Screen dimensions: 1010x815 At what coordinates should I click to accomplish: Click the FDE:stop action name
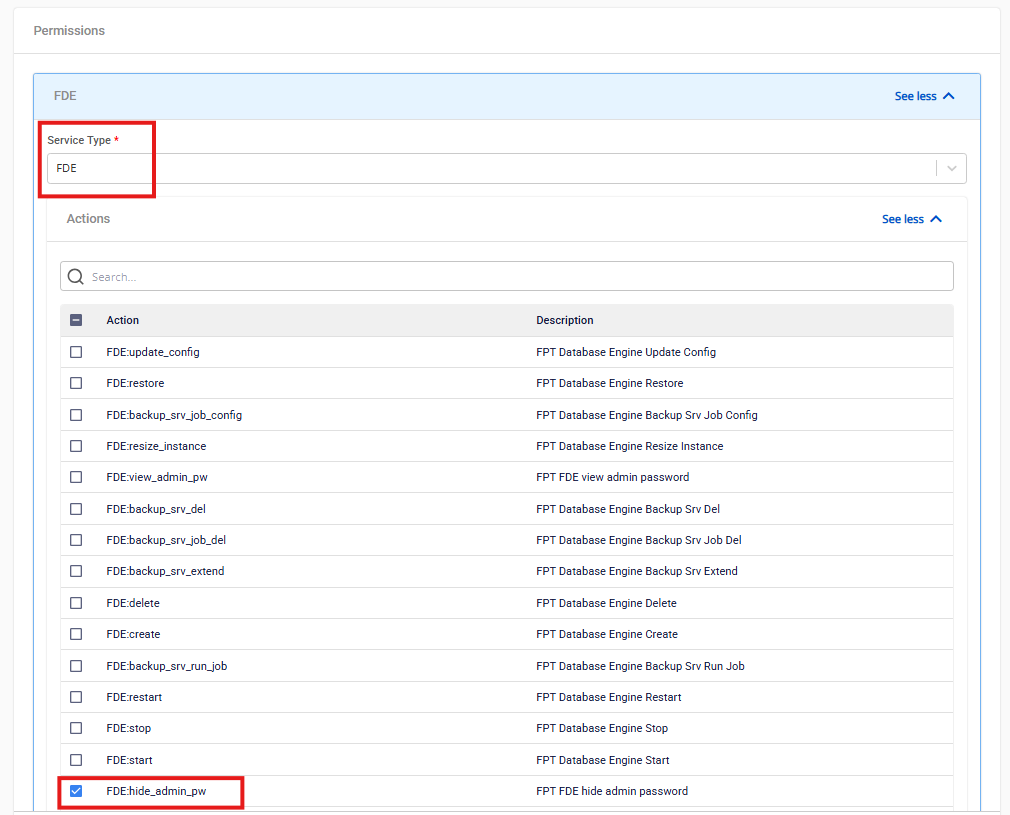coord(128,728)
